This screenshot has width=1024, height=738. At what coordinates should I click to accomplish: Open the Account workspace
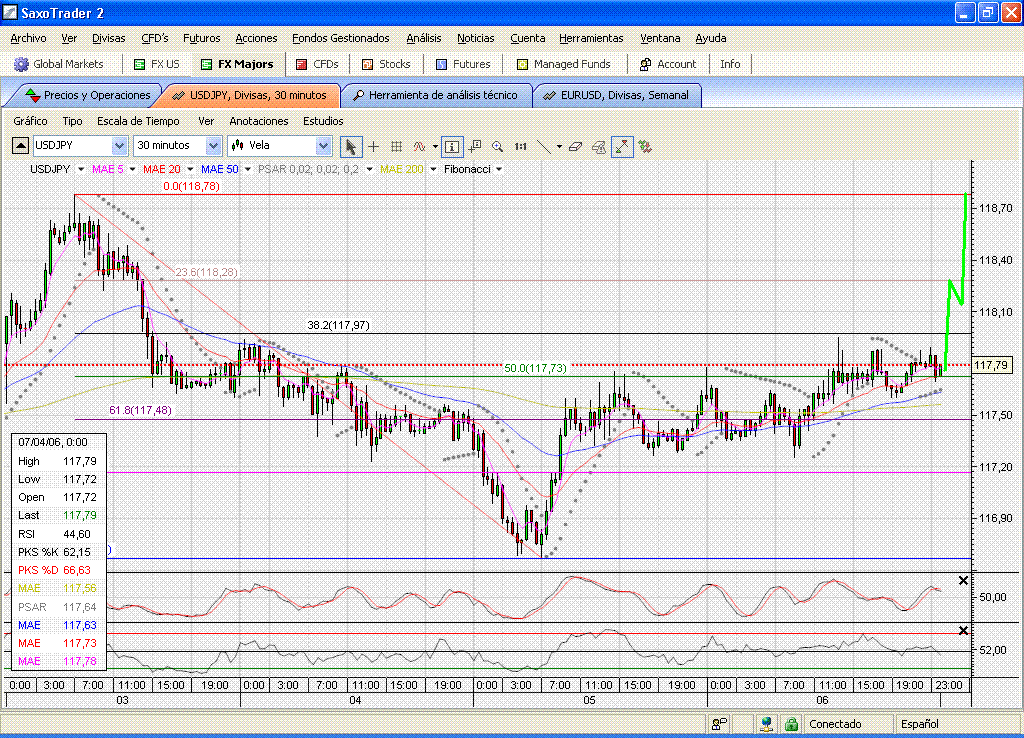(668, 64)
